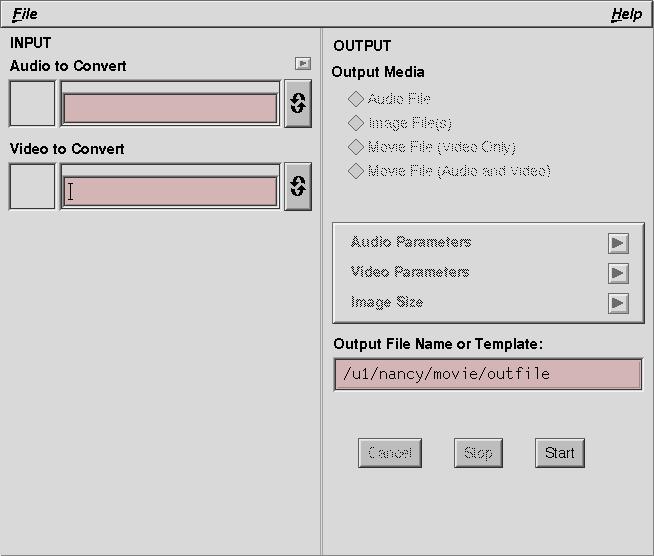Focus the Audio to Convert pink text field

tap(170, 108)
